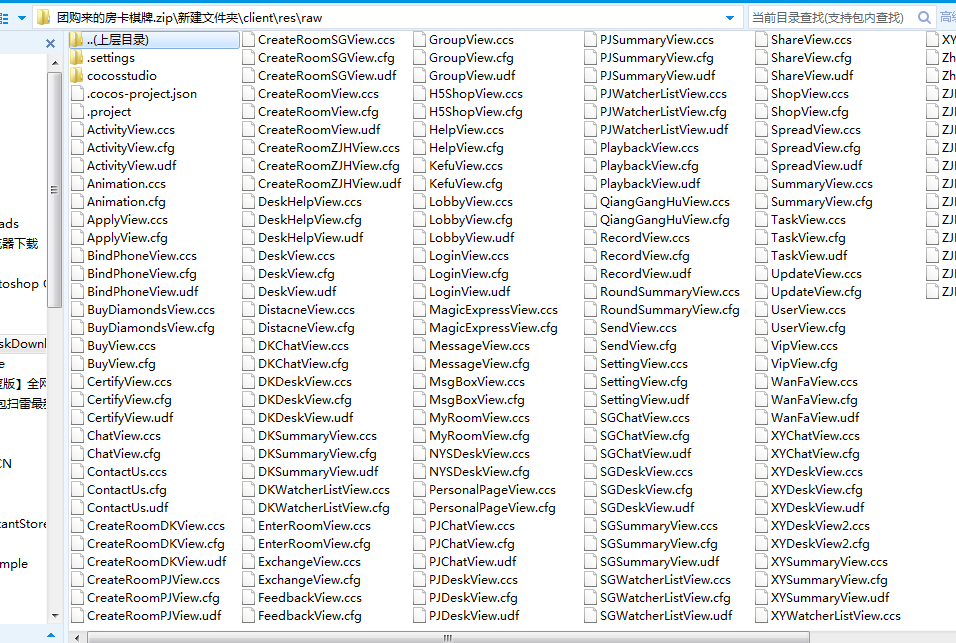Select the .cocos-project.json file icon
The width and height of the screenshot is (956, 643).
point(77,94)
